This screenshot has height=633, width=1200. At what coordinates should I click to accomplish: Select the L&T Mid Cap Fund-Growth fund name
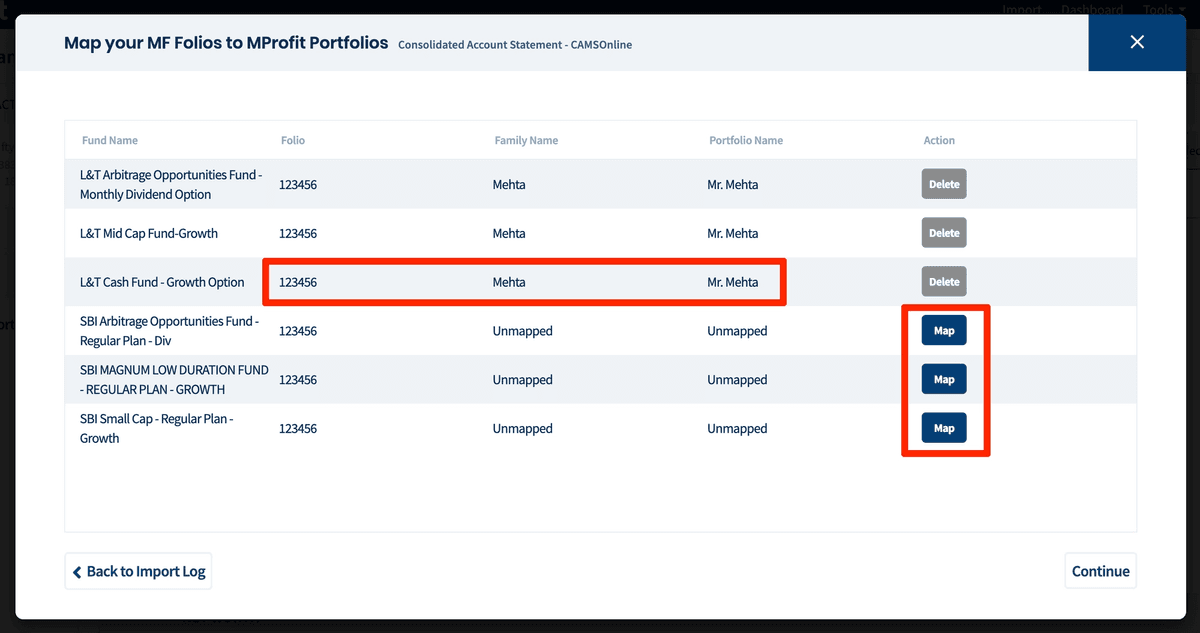(149, 233)
